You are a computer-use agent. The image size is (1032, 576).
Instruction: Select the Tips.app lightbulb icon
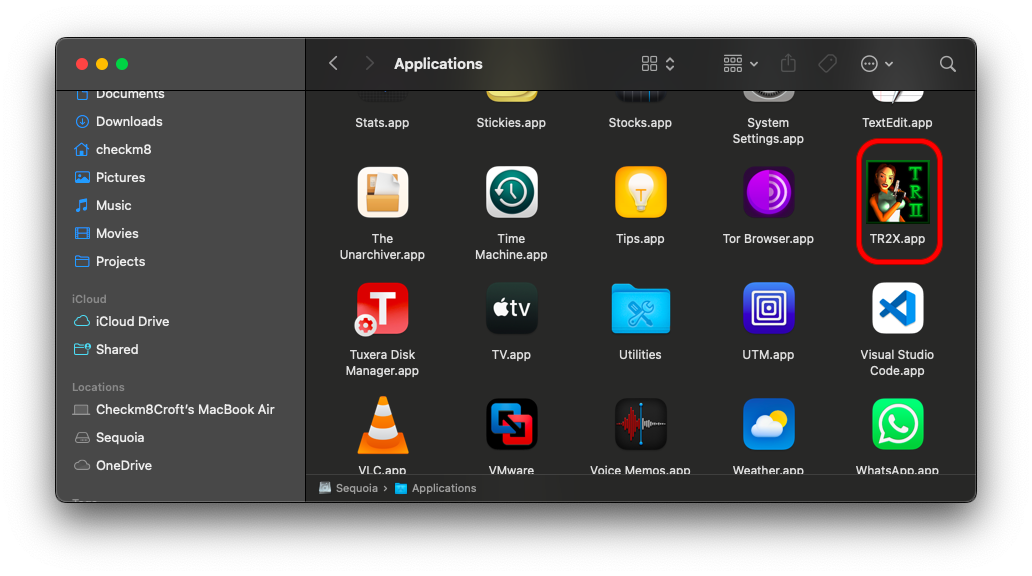point(640,193)
